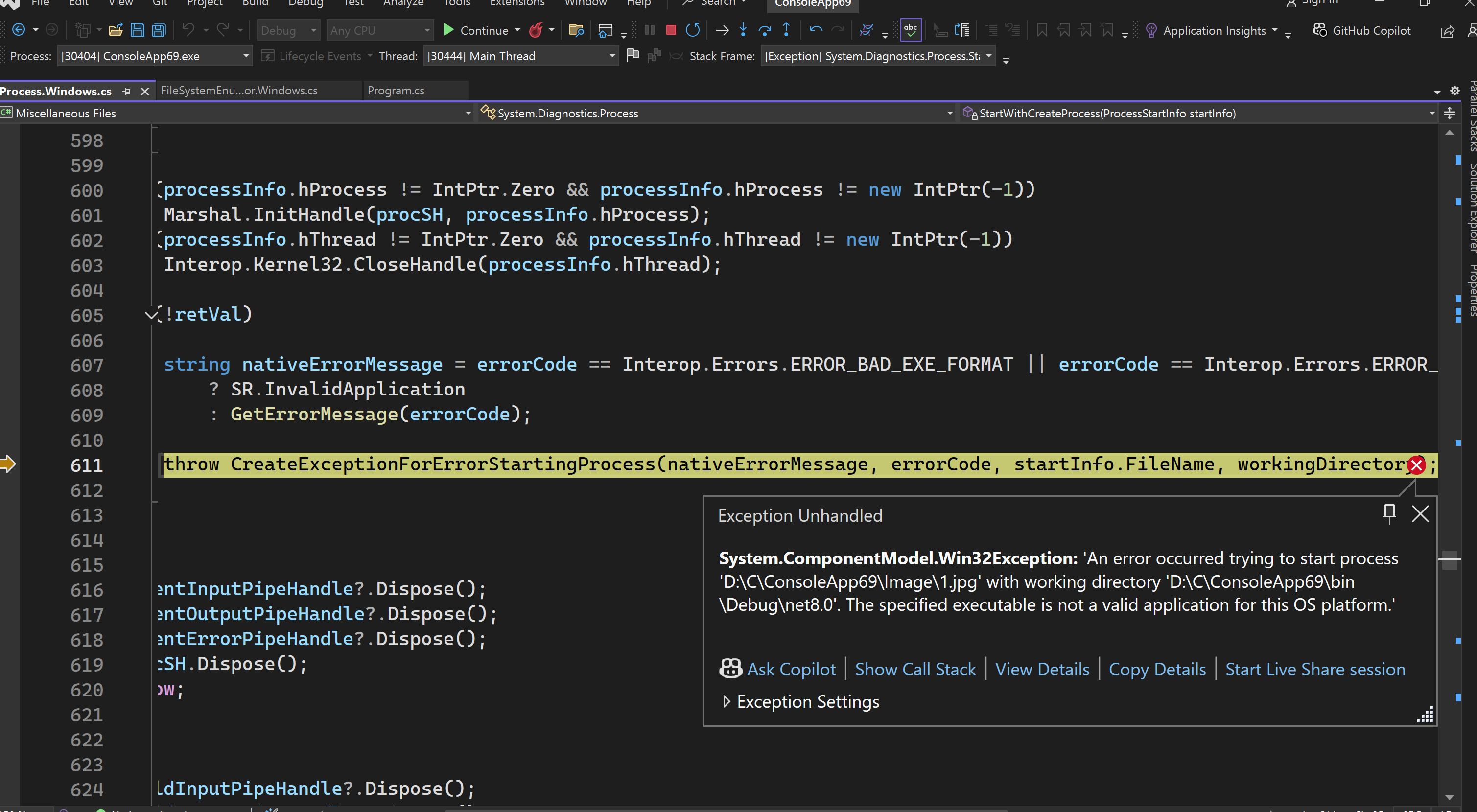Click the Step Over arrow
Viewport: 1477px width, 812px height.
(764, 30)
